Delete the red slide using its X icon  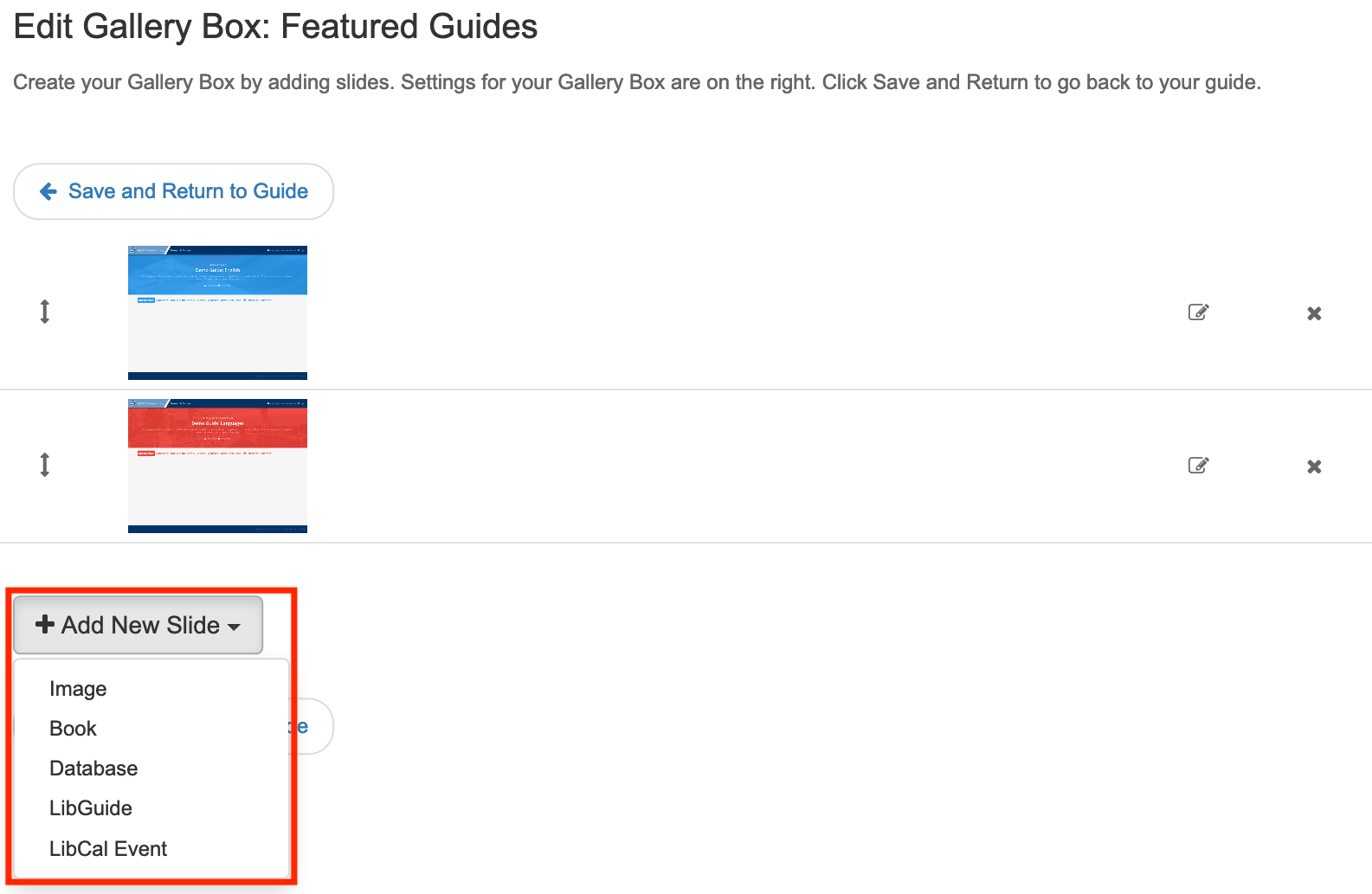[x=1314, y=466]
